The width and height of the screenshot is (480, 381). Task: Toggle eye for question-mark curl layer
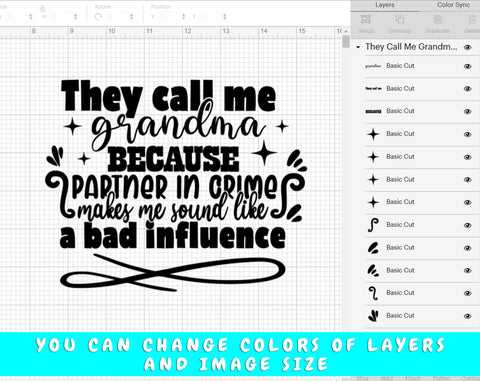point(468,293)
